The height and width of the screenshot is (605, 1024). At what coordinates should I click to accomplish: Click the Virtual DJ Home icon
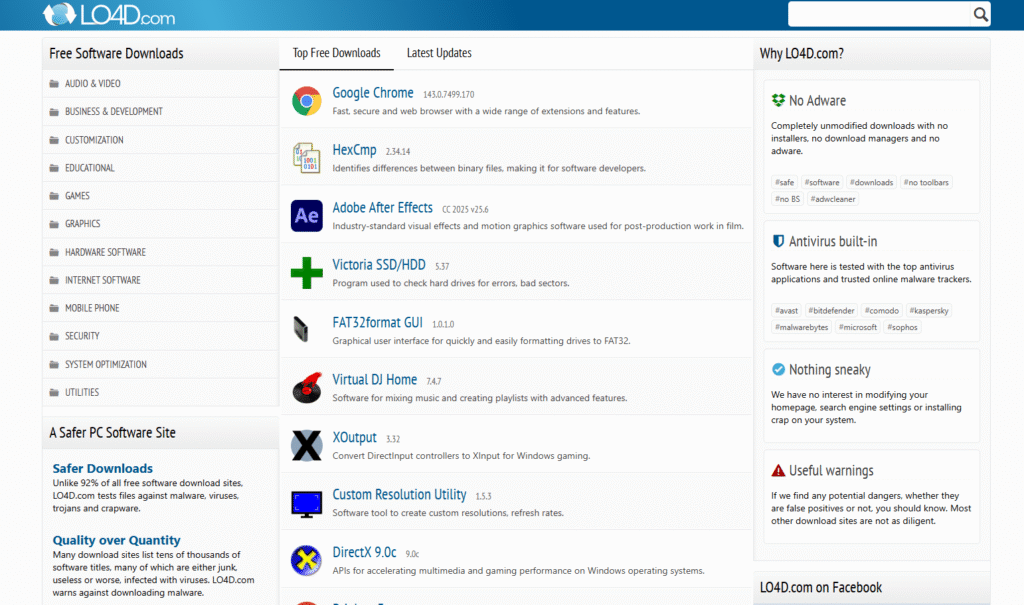pos(306,388)
